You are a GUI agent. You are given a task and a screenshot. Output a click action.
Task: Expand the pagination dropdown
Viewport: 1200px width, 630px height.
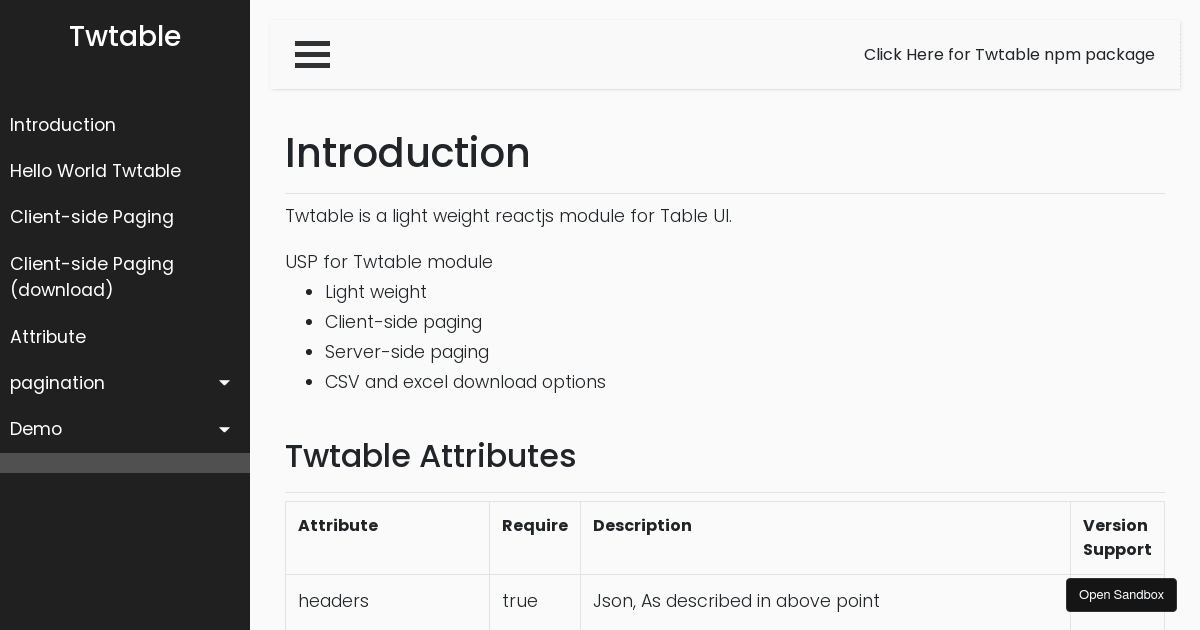point(57,383)
